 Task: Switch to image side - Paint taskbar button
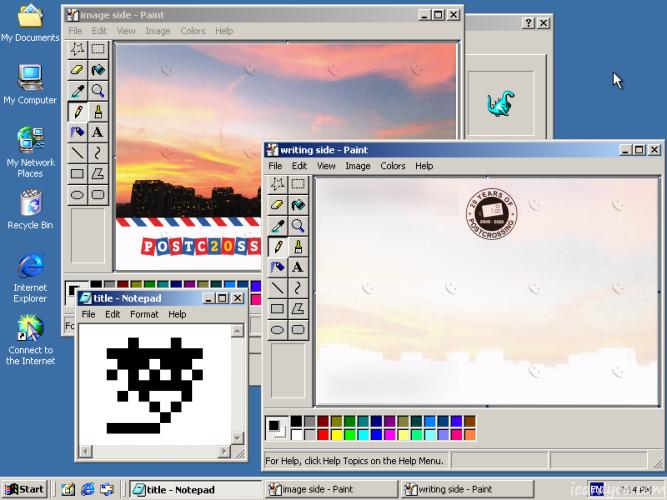coord(330,489)
